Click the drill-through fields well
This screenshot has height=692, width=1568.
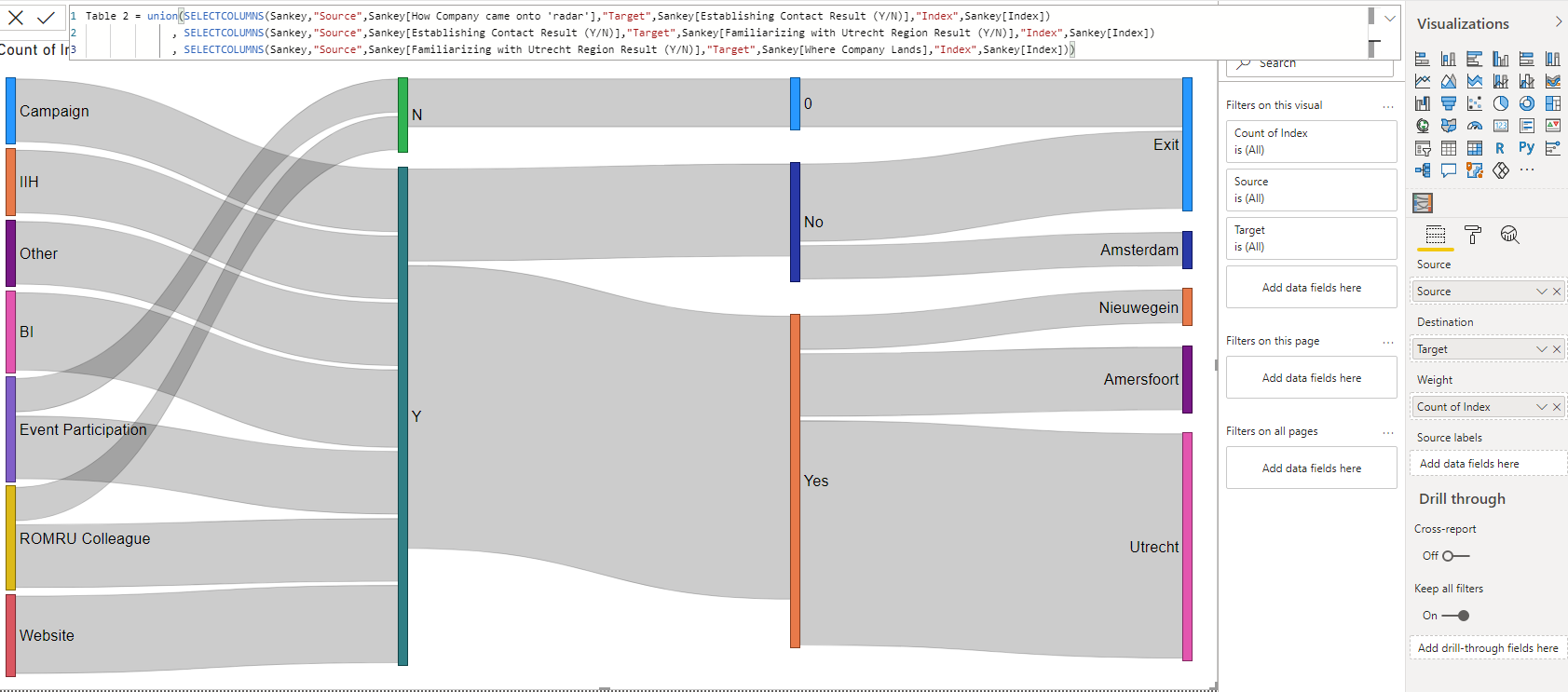pos(1489,648)
